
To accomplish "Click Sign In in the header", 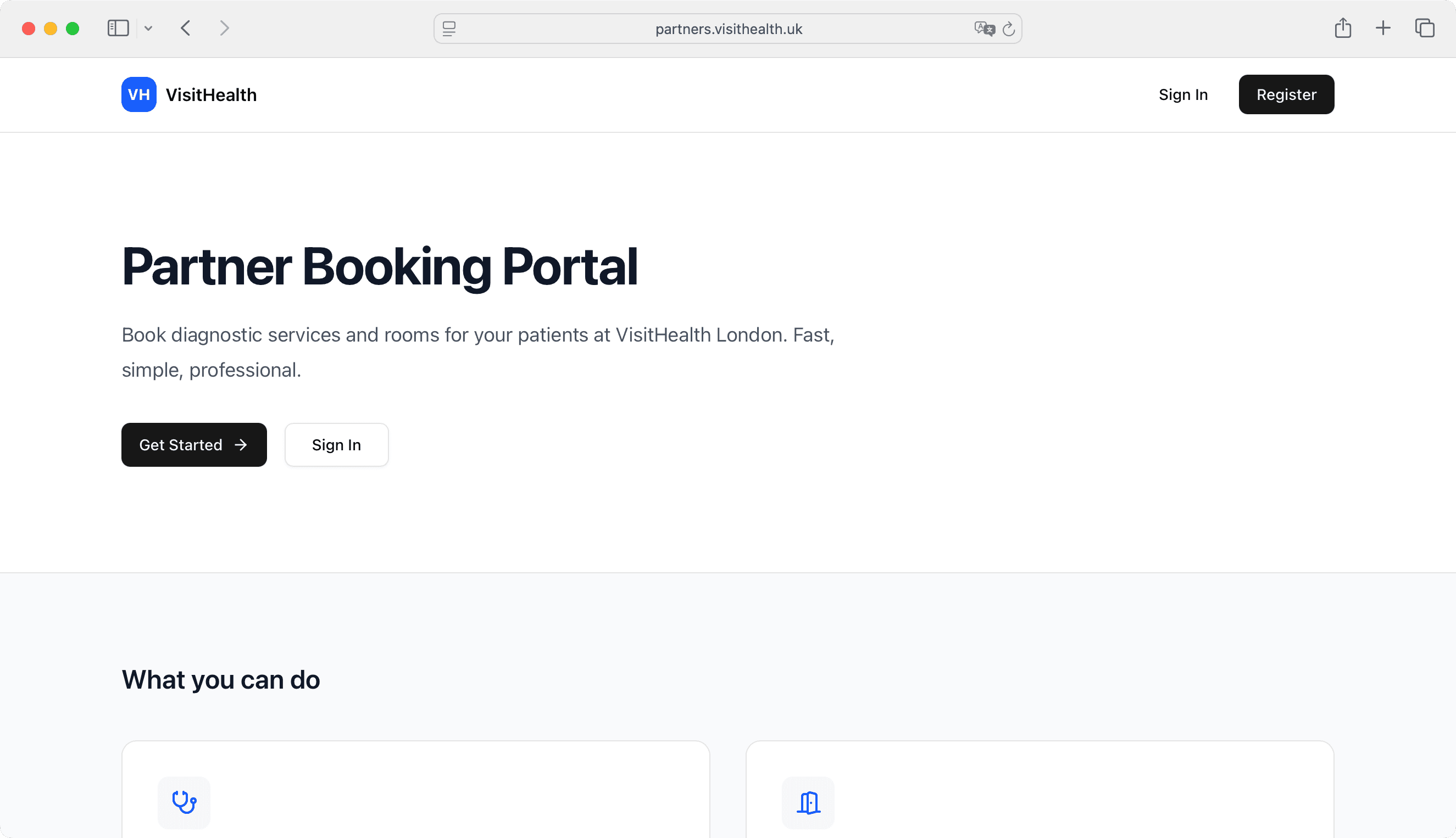I will click(1183, 94).
